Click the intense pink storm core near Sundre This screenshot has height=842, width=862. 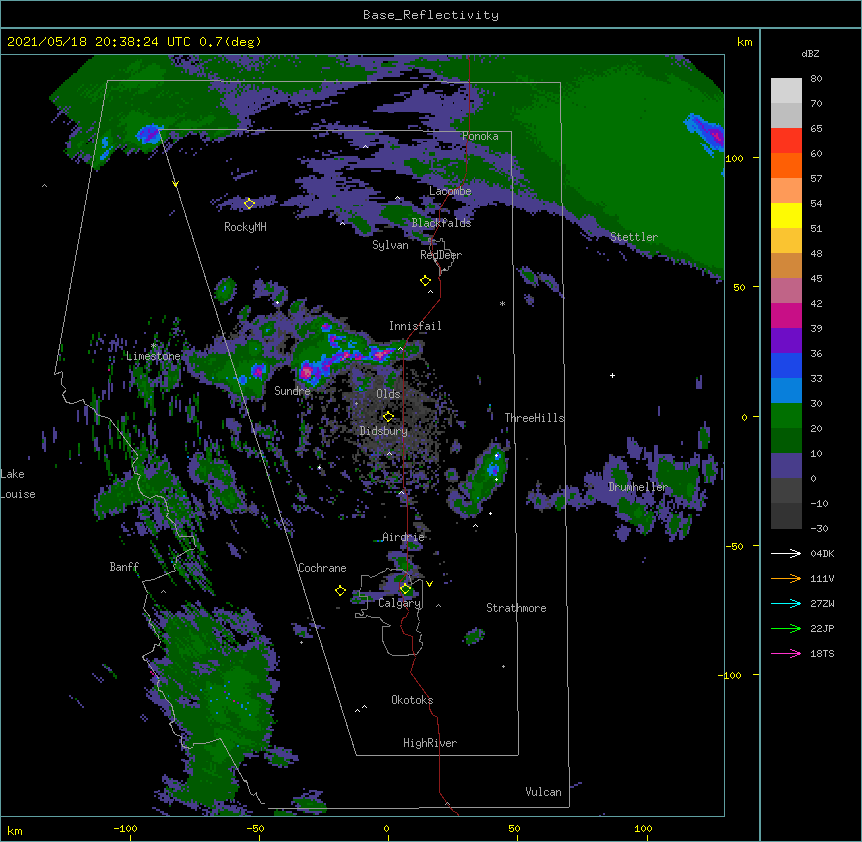coord(307,373)
